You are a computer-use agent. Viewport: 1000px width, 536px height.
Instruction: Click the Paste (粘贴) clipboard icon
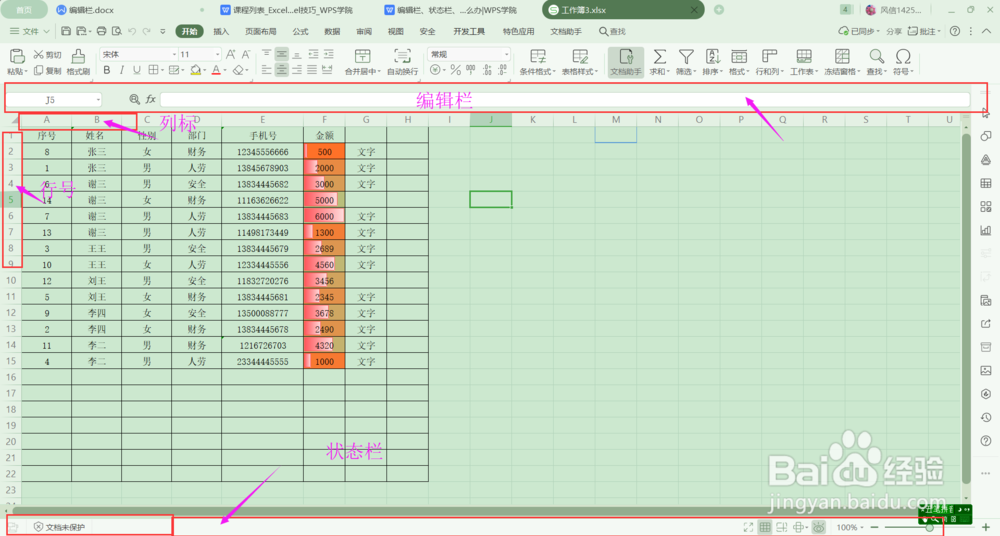(17, 57)
